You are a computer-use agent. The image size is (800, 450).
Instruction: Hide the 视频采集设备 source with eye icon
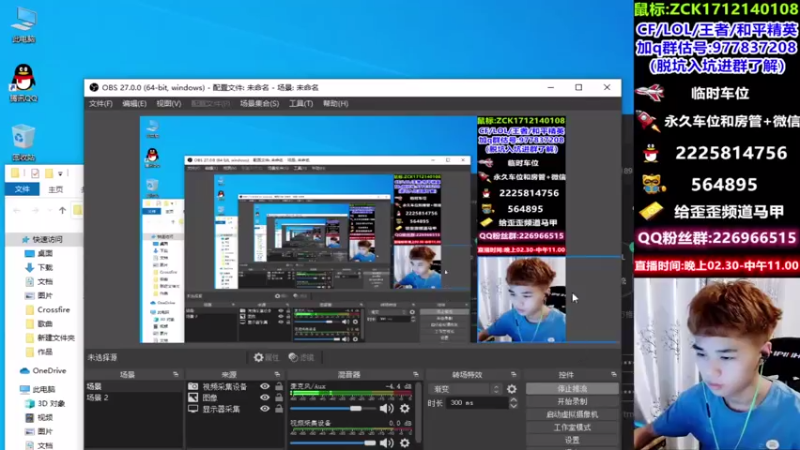(x=265, y=387)
